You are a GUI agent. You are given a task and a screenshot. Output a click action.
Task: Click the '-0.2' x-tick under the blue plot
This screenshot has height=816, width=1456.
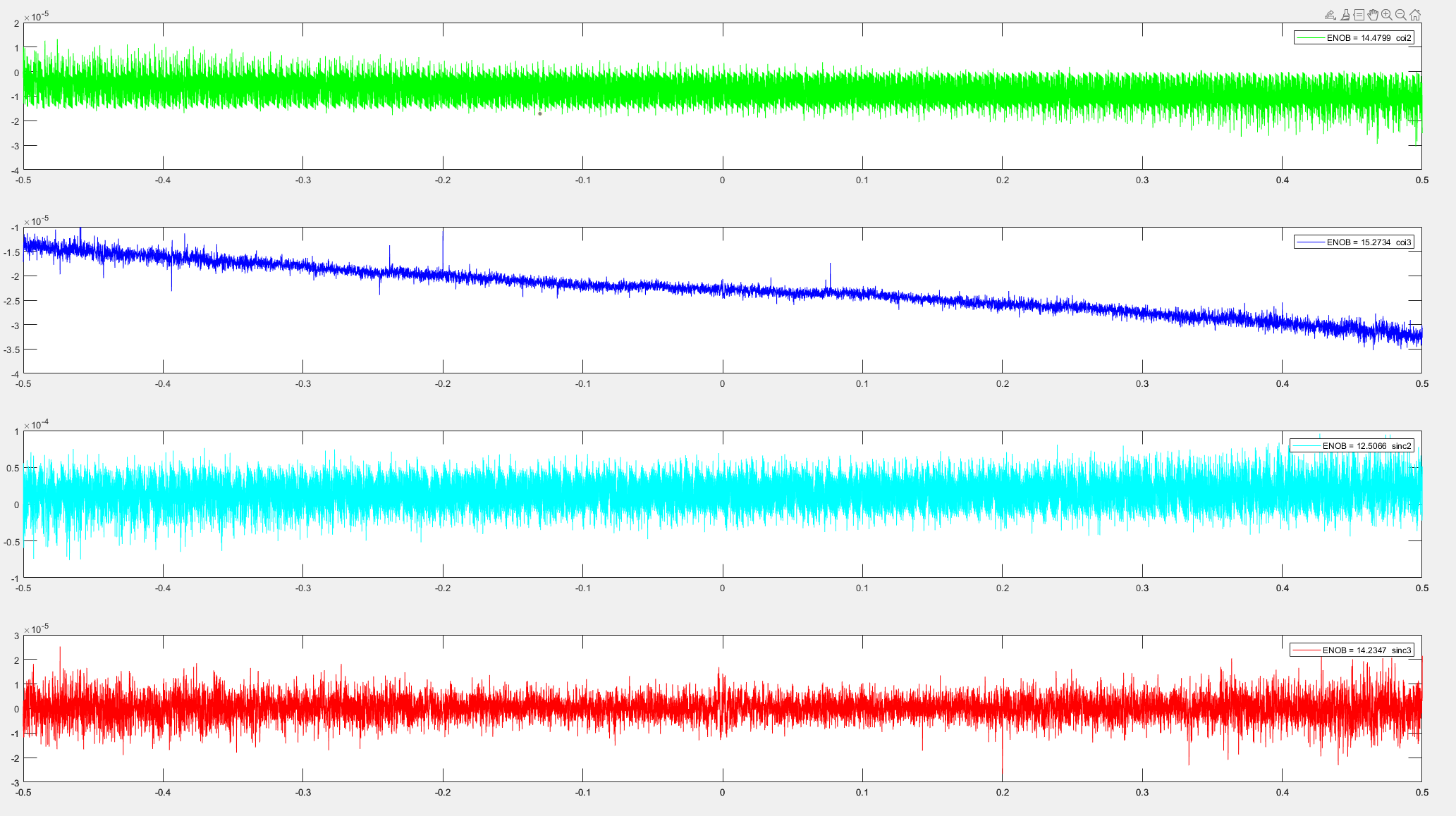click(x=443, y=384)
